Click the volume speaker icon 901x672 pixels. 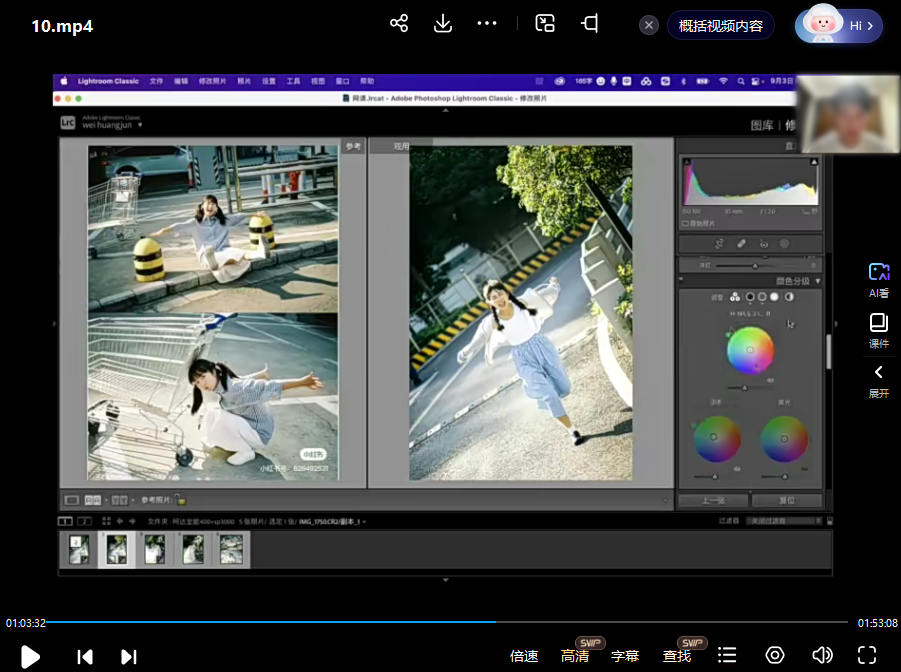coord(822,655)
